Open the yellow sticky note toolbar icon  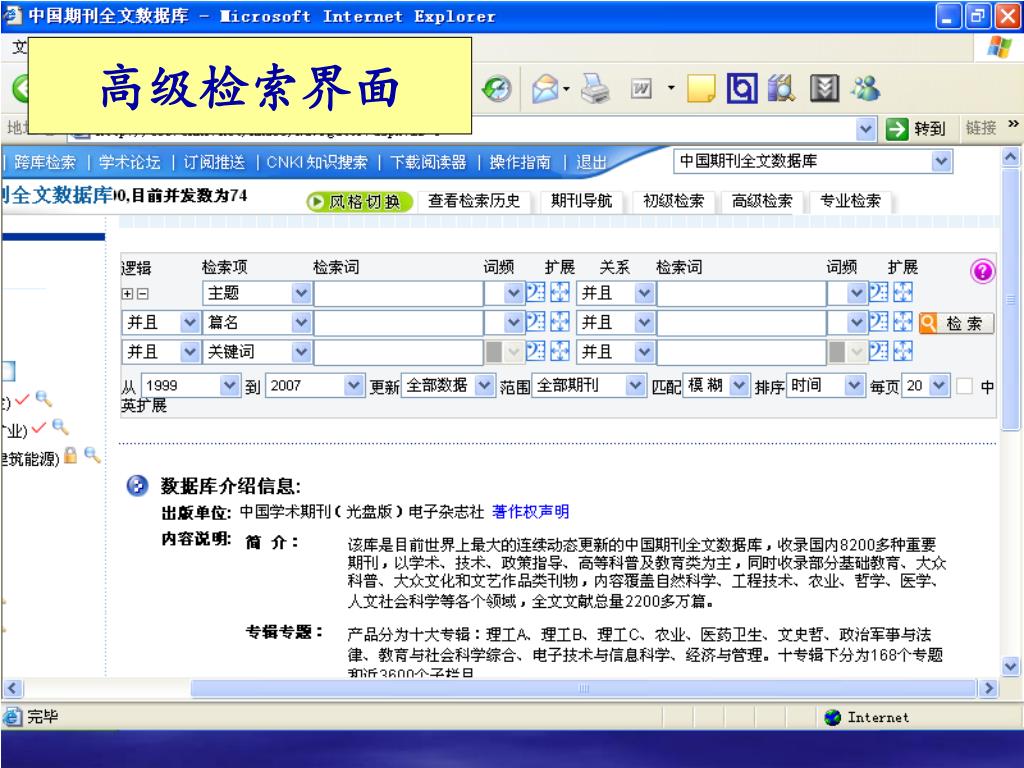[x=701, y=88]
